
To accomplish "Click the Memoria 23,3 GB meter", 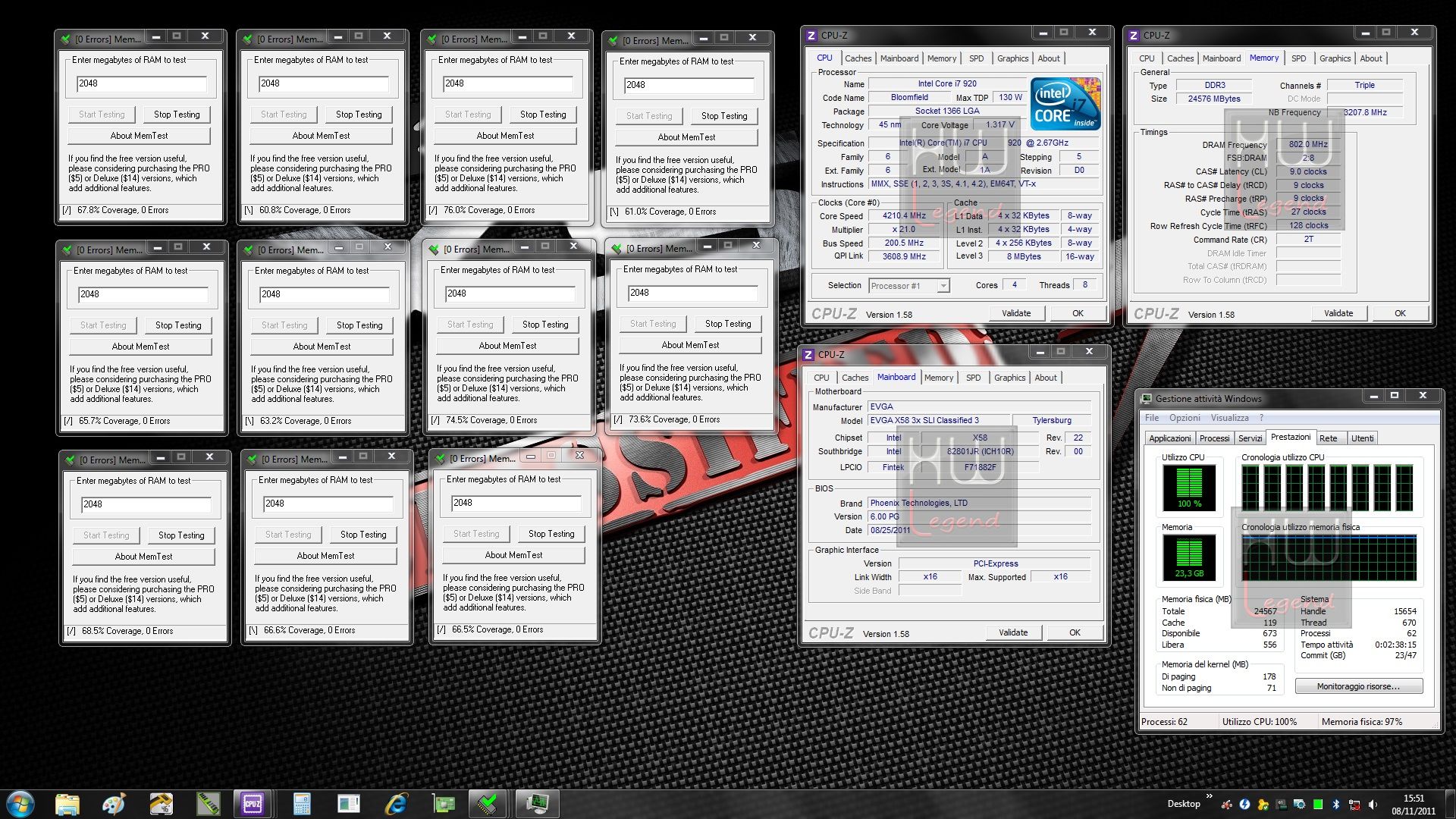I will click(1189, 557).
